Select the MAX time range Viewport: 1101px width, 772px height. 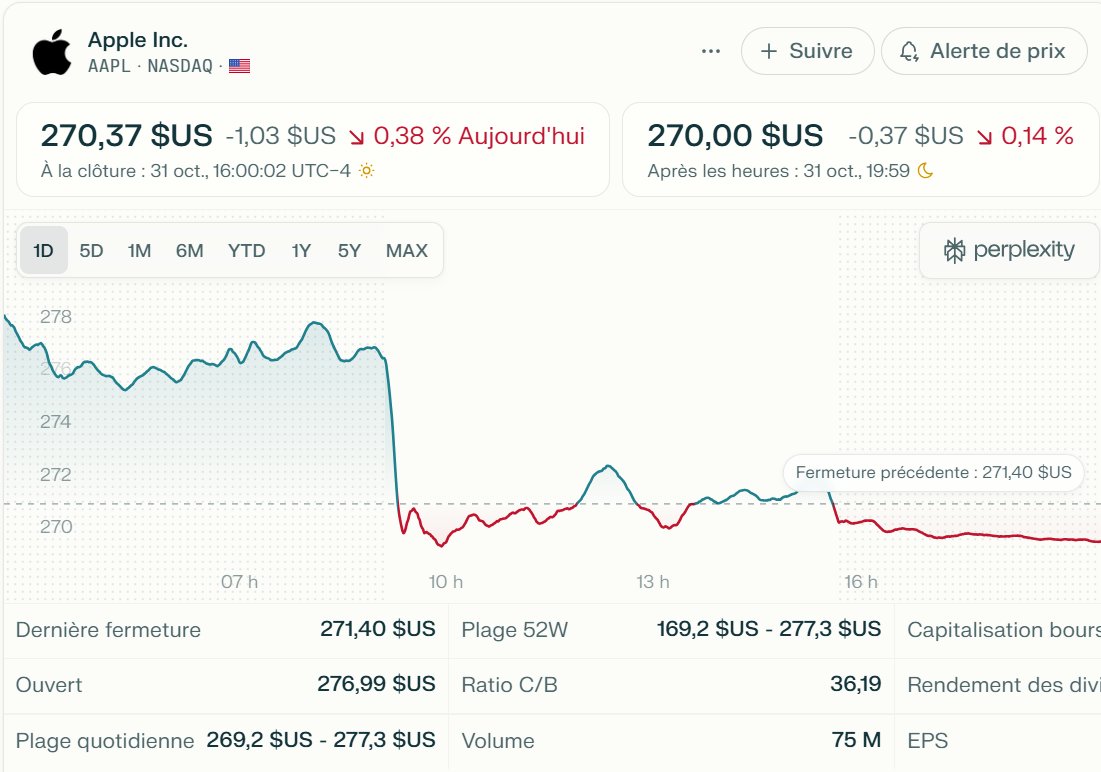[x=407, y=250]
